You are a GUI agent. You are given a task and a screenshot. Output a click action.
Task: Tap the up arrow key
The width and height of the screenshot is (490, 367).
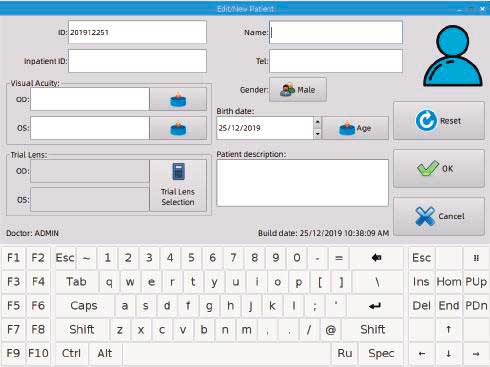point(449,329)
